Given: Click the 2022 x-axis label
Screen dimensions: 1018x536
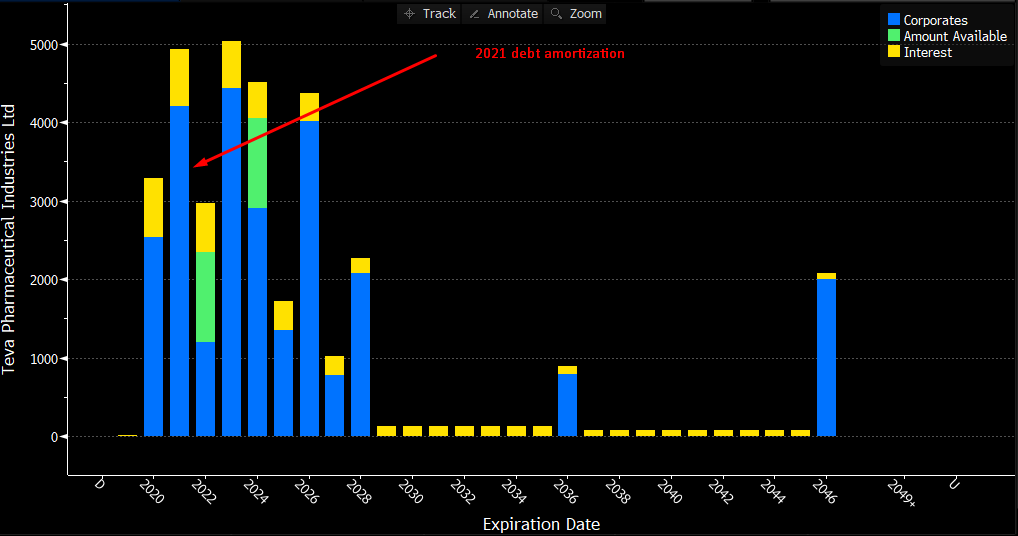Looking at the screenshot, I should tap(203, 491).
